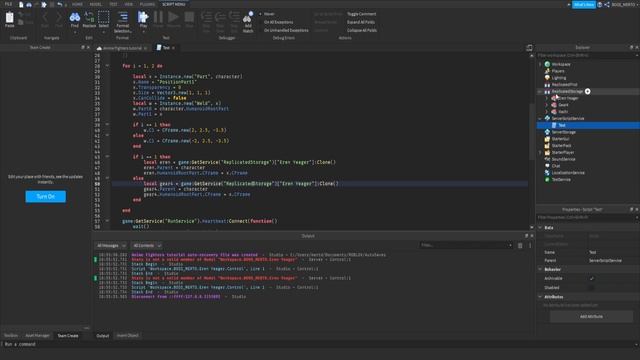640x360 pixels.
Task: Click the new file icon in quick access bar
Action: pos(21,4)
